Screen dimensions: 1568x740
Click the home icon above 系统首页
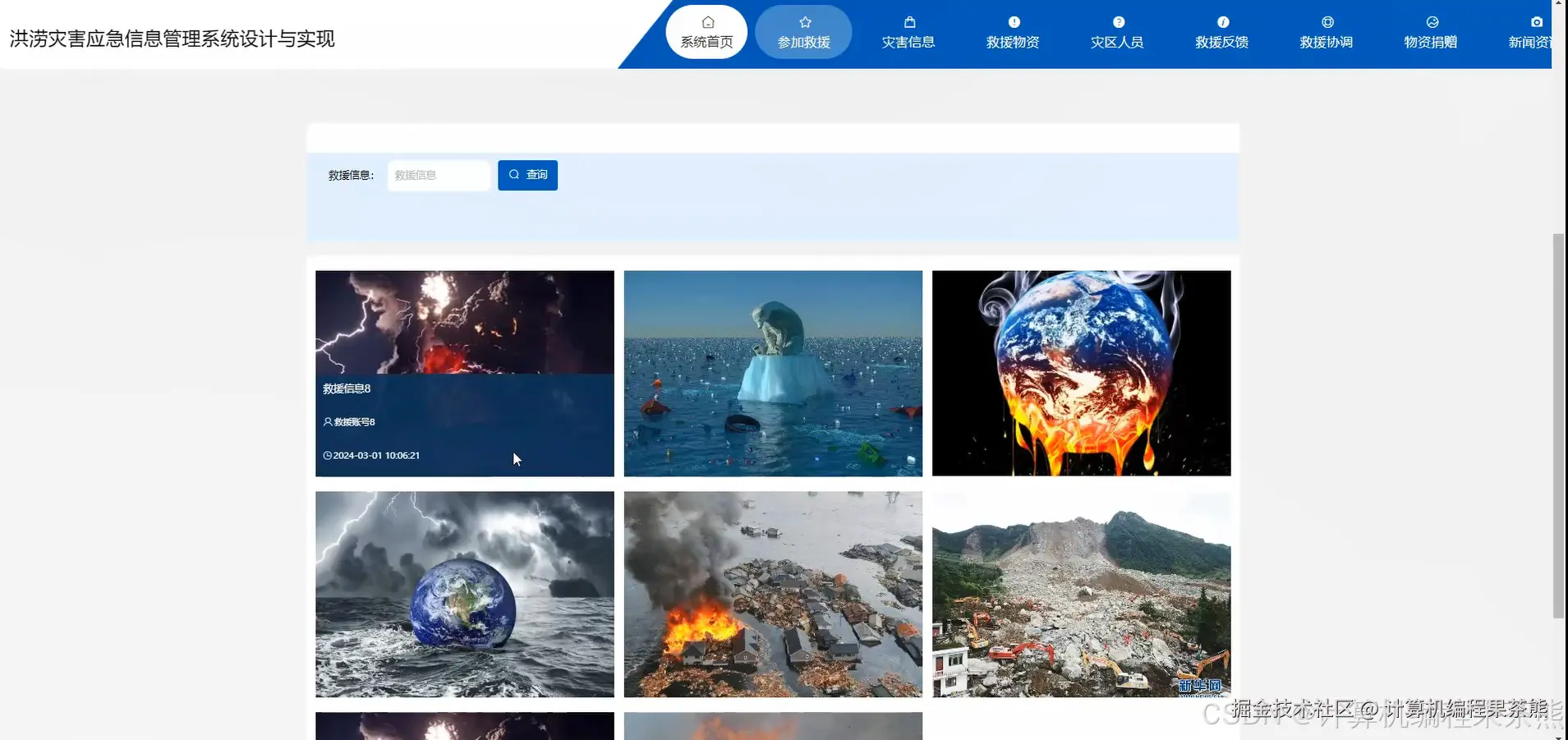click(708, 22)
